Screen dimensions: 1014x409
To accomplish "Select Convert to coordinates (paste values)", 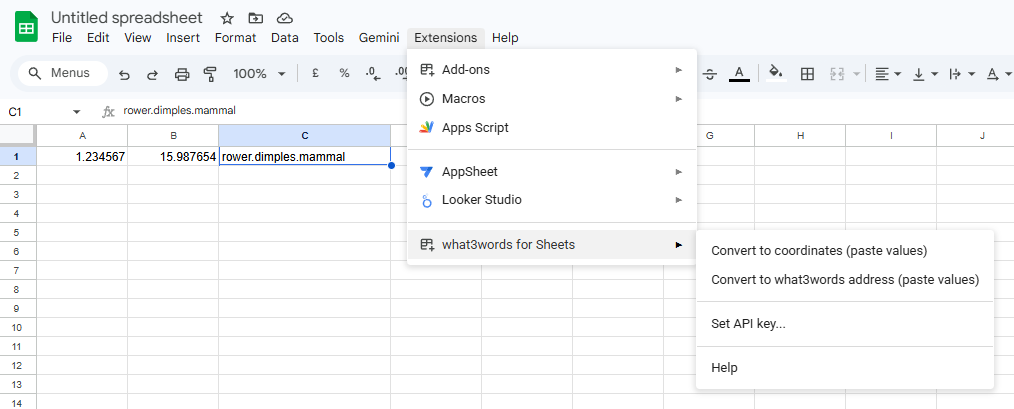I will pyautogui.click(x=819, y=250).
